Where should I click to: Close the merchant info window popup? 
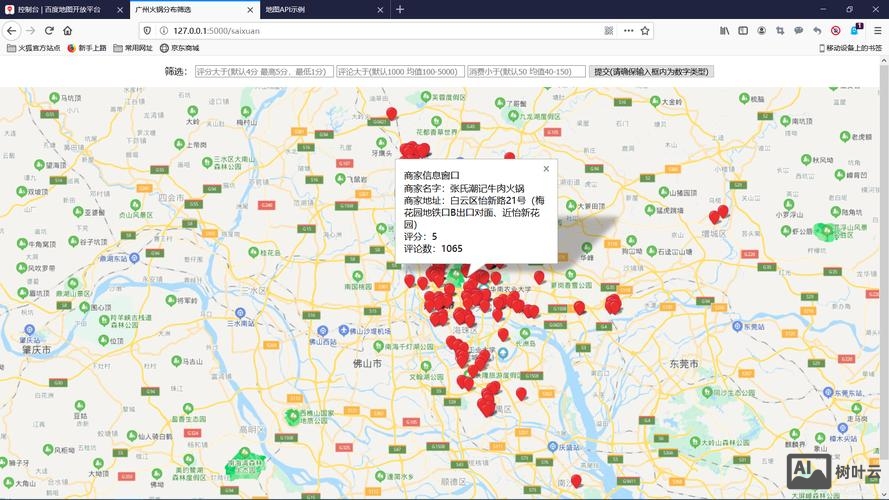click(x=546, y=168)
